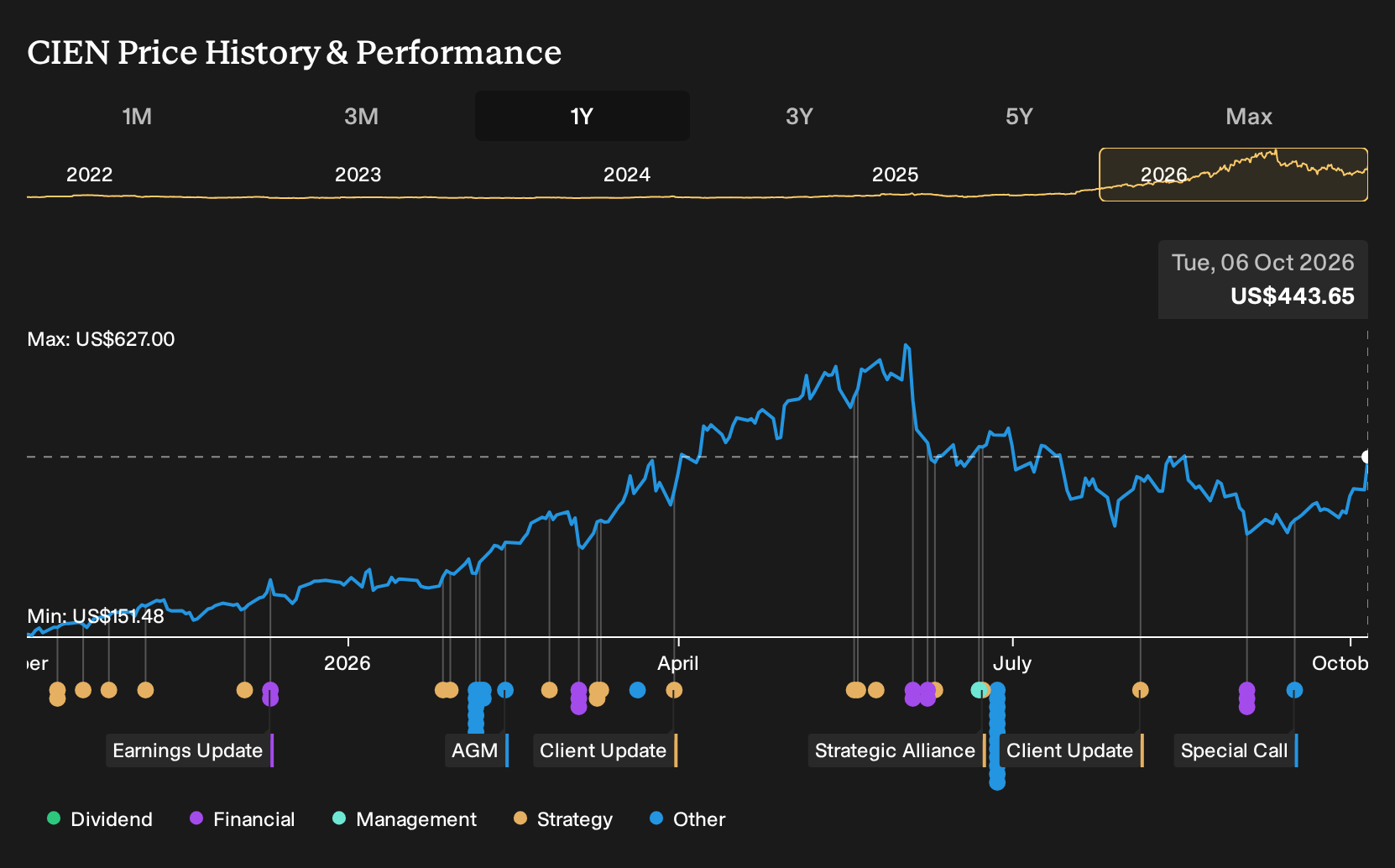Viewport: 1395px width, 868px height.
Task: Click the Client Update label near April
Action: point(604,750)
